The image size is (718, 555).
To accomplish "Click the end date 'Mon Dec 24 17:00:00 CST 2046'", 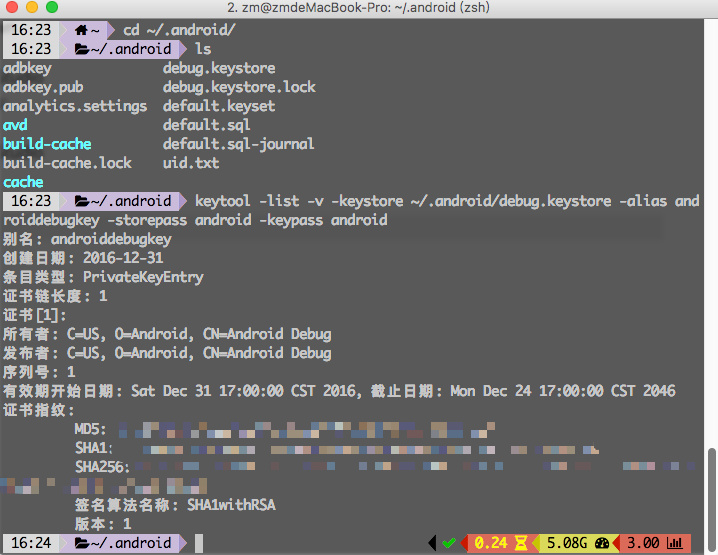I will pos(563,391).
